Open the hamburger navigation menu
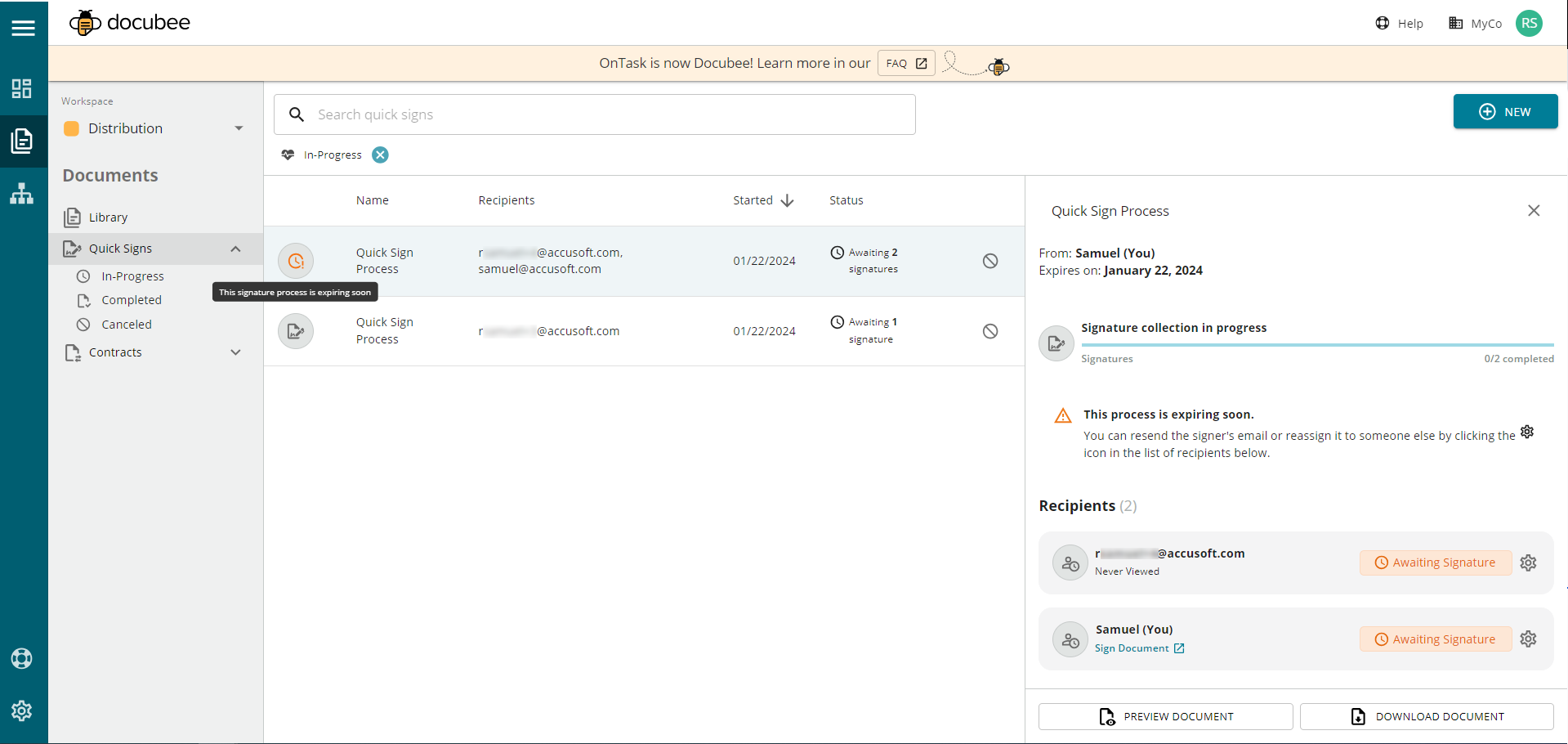Viewport: 1568px width, 744px height. pyautogui.click(x=23, y=28)
